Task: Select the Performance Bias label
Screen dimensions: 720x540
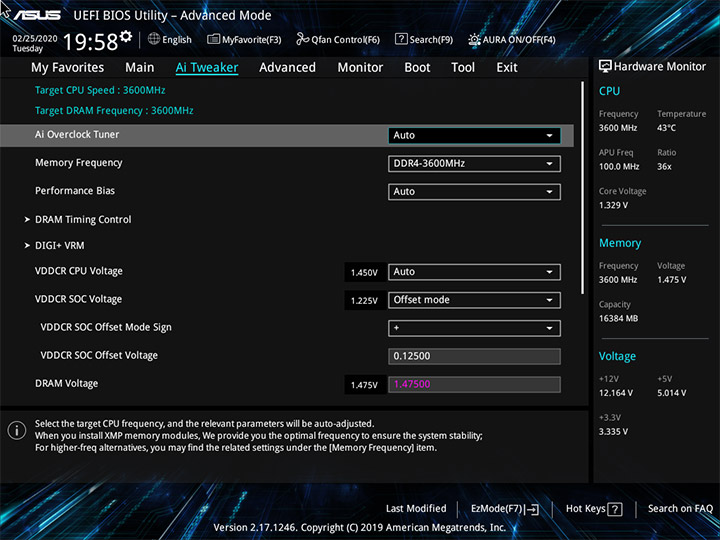Action: [x=75, y=191]
